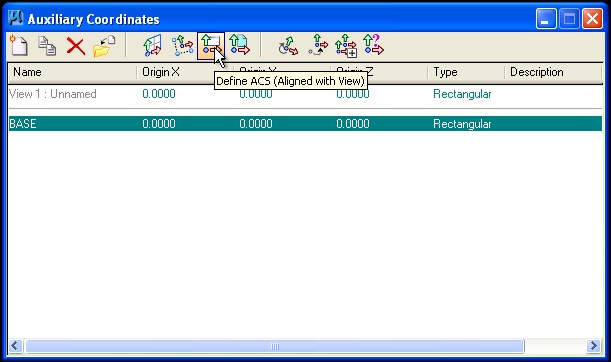Activate Define ACS Aligned with View
611x362 pixels.
pos(211,46)
